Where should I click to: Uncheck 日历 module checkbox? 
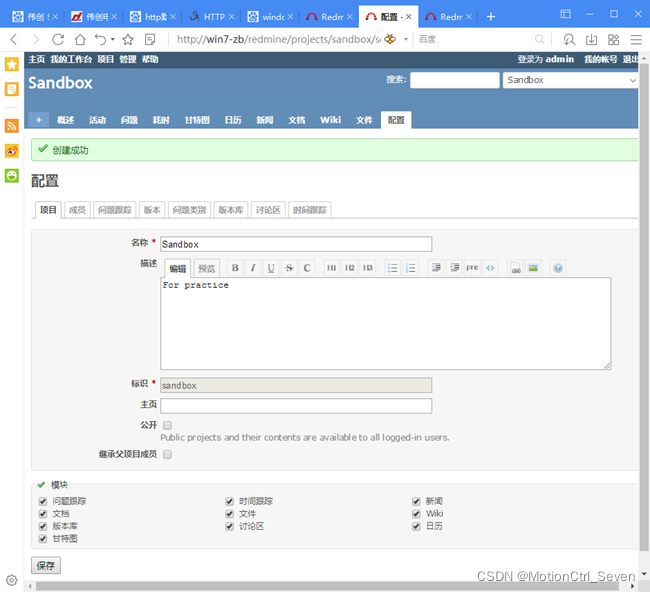tap(417, 526)
